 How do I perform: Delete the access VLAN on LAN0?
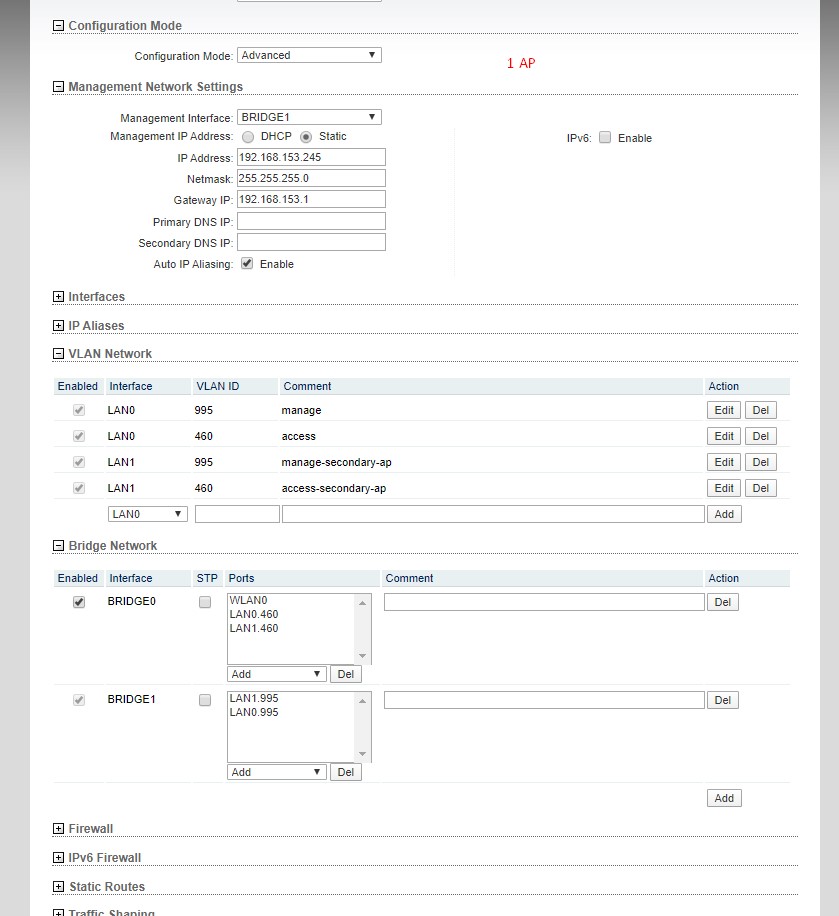pyautogui.click(x=760, y=436)
